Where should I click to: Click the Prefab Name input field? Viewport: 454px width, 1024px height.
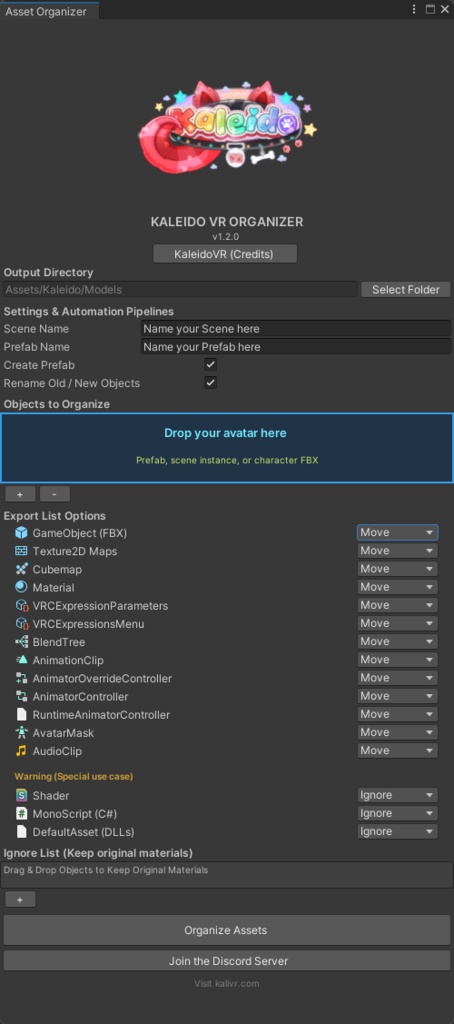tap(295, 347)
